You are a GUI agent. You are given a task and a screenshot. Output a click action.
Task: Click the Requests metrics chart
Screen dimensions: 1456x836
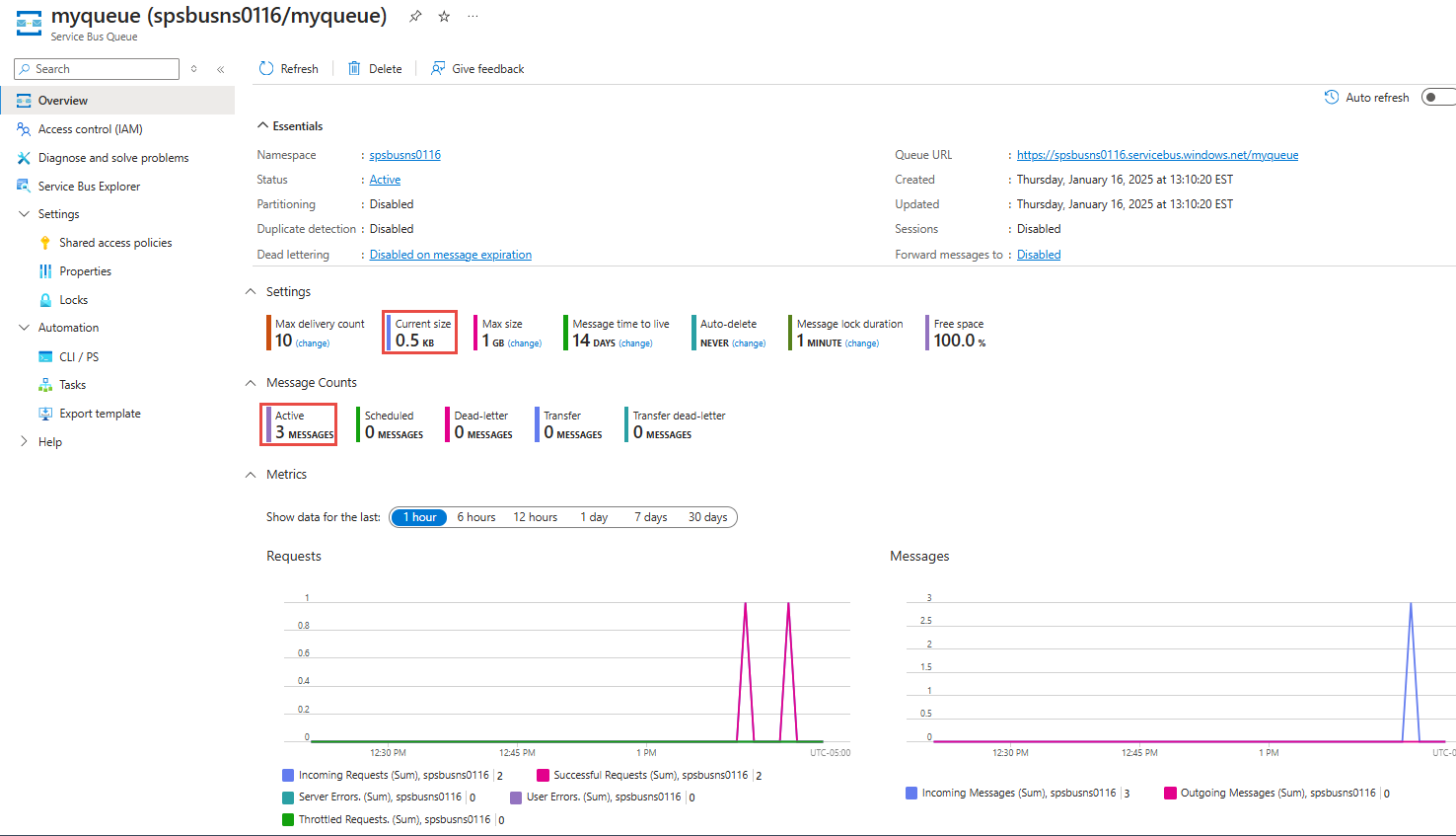point(567,669)
